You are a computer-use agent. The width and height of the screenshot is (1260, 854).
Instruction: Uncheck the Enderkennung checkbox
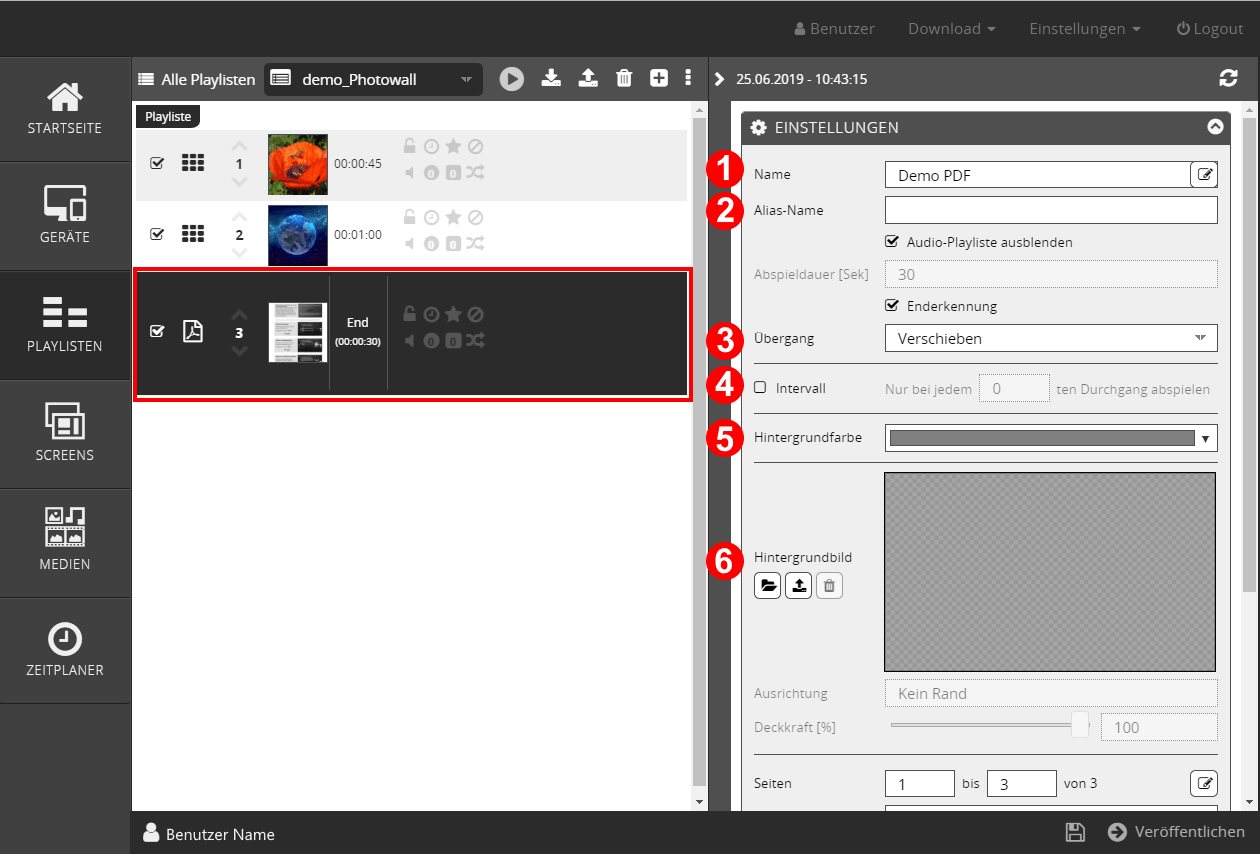(x=892, y=305)
